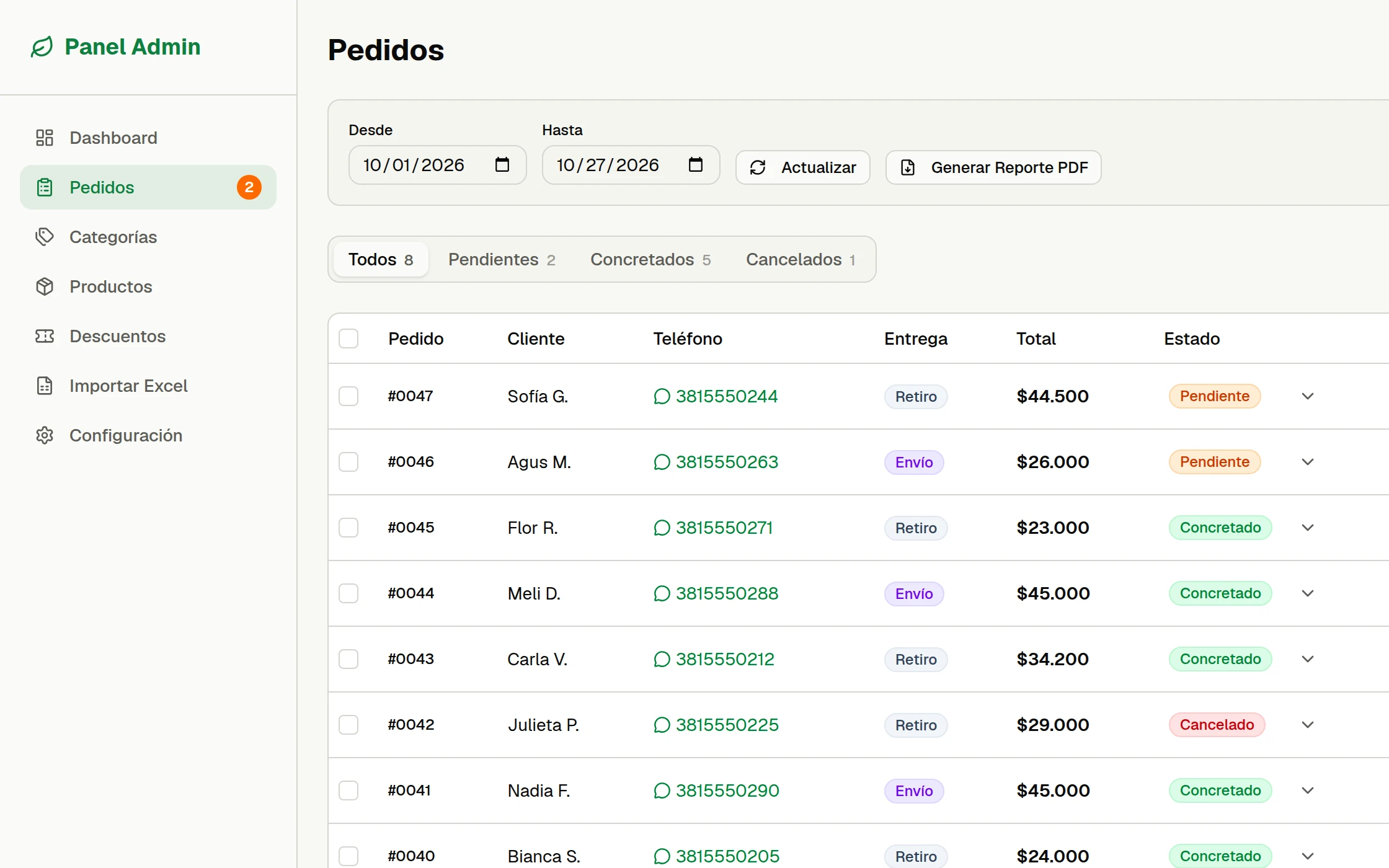This screenshot has height=868, width=1389.
Task: Click the Importar Excel file icon
Action: [45, 386]
